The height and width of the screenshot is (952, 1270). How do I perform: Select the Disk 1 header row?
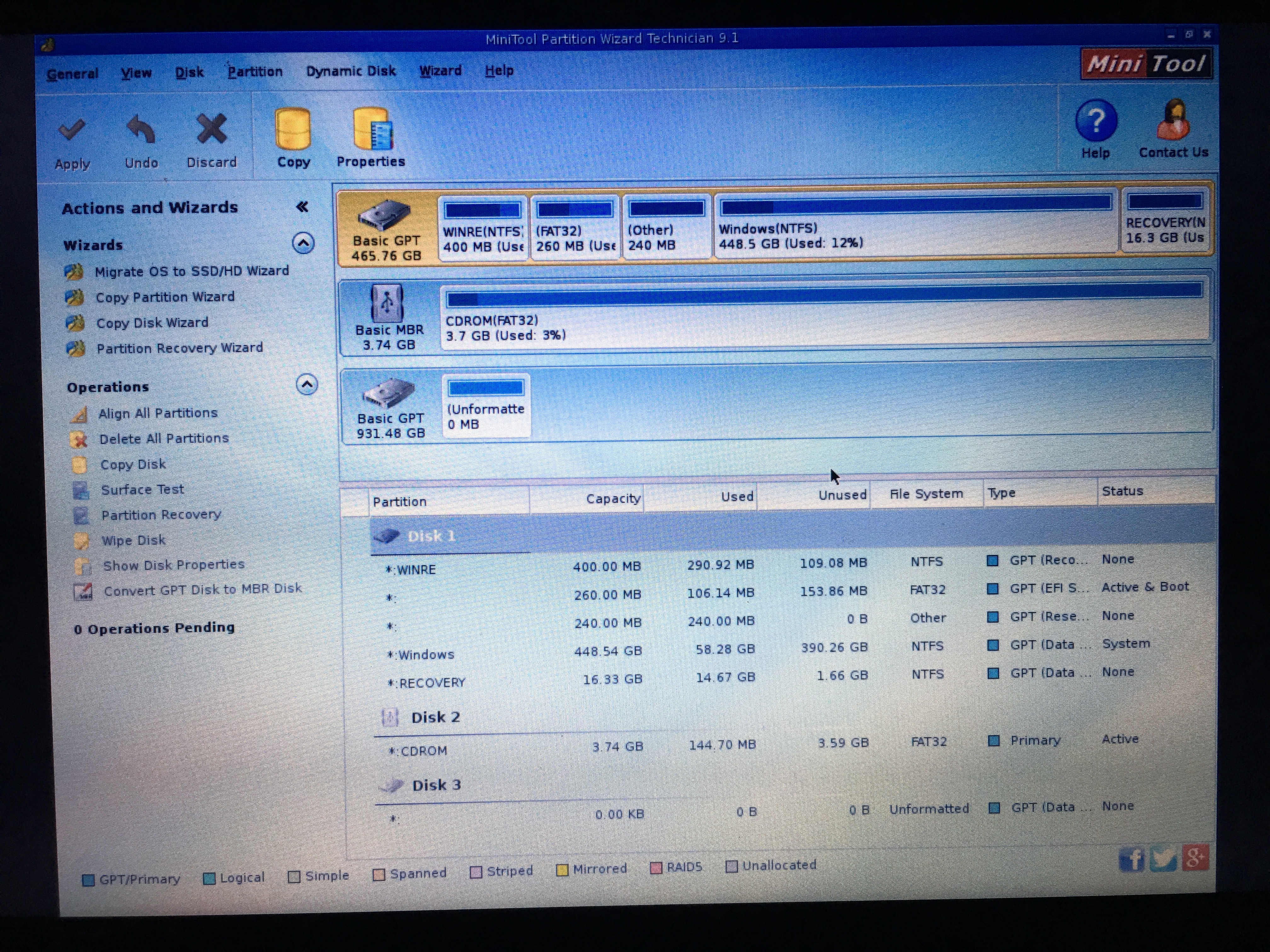tap(792, 534)
